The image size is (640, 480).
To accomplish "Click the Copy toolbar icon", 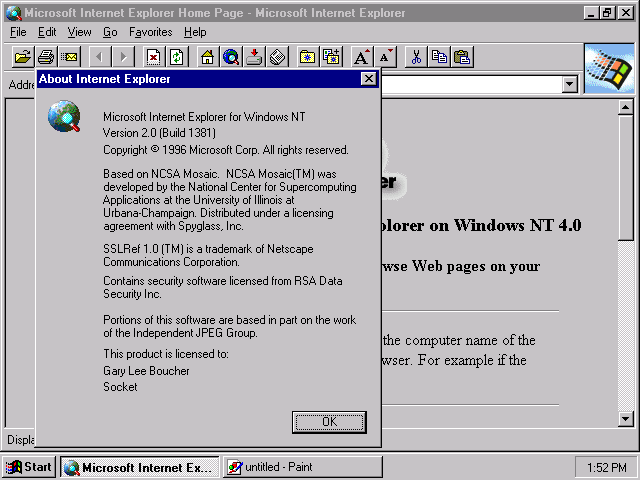I will pyautogui.click(x=439, y=57).
